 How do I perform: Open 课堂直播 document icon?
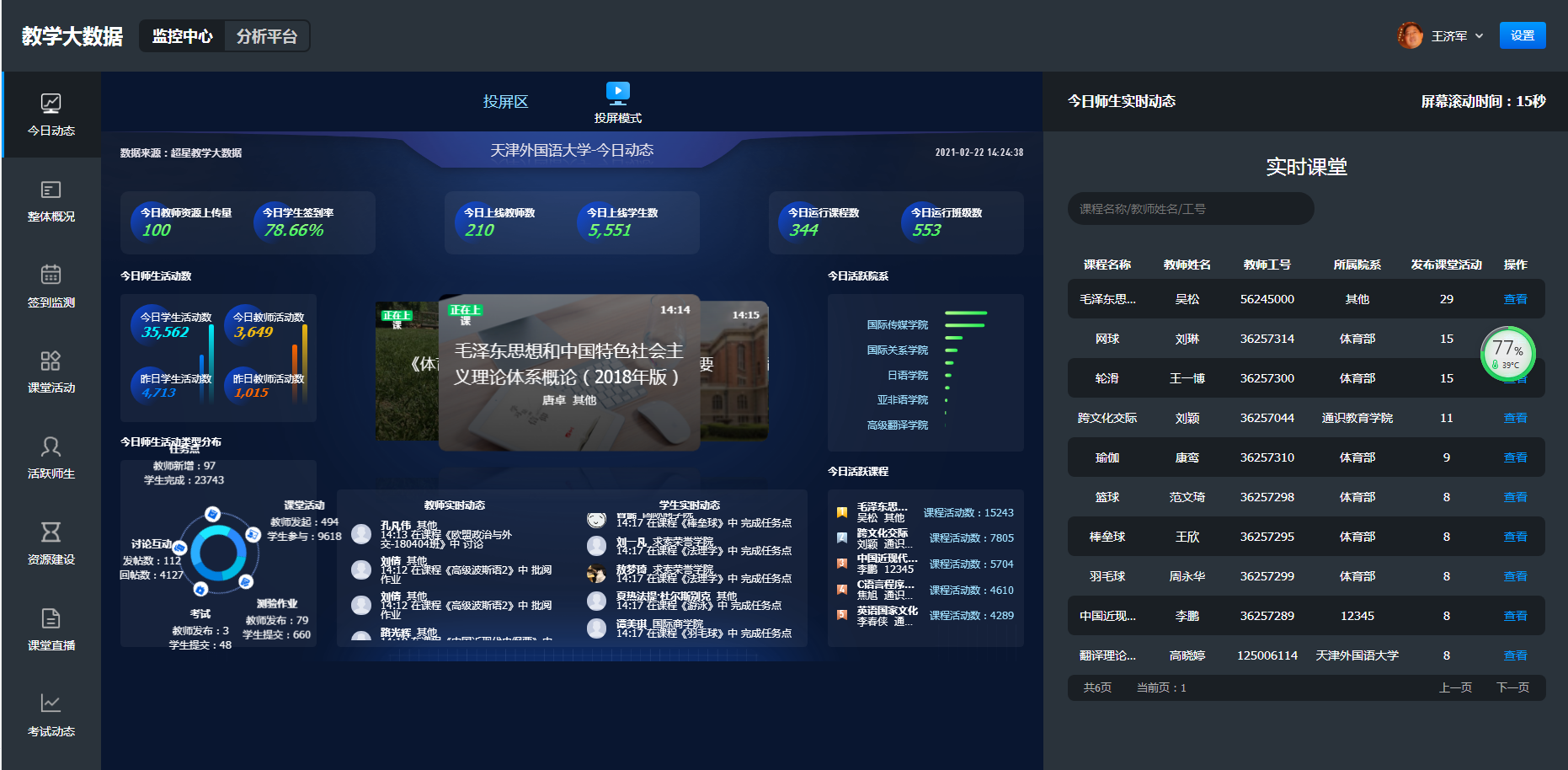[51, 618]
